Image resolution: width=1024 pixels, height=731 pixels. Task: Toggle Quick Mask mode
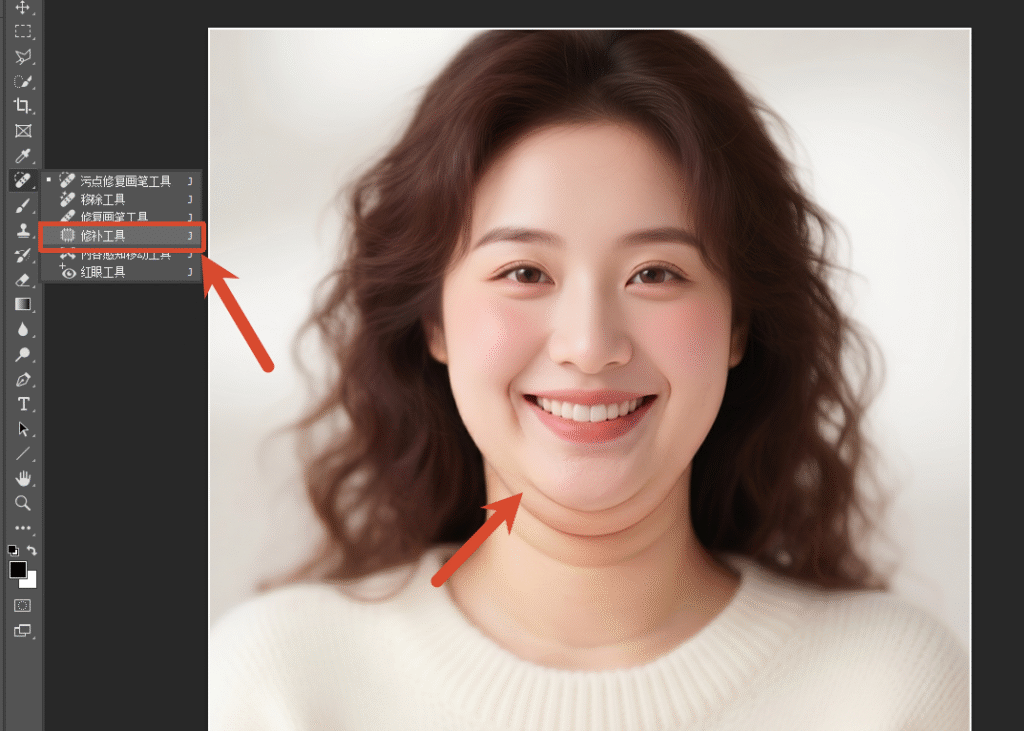pos(22,605)
